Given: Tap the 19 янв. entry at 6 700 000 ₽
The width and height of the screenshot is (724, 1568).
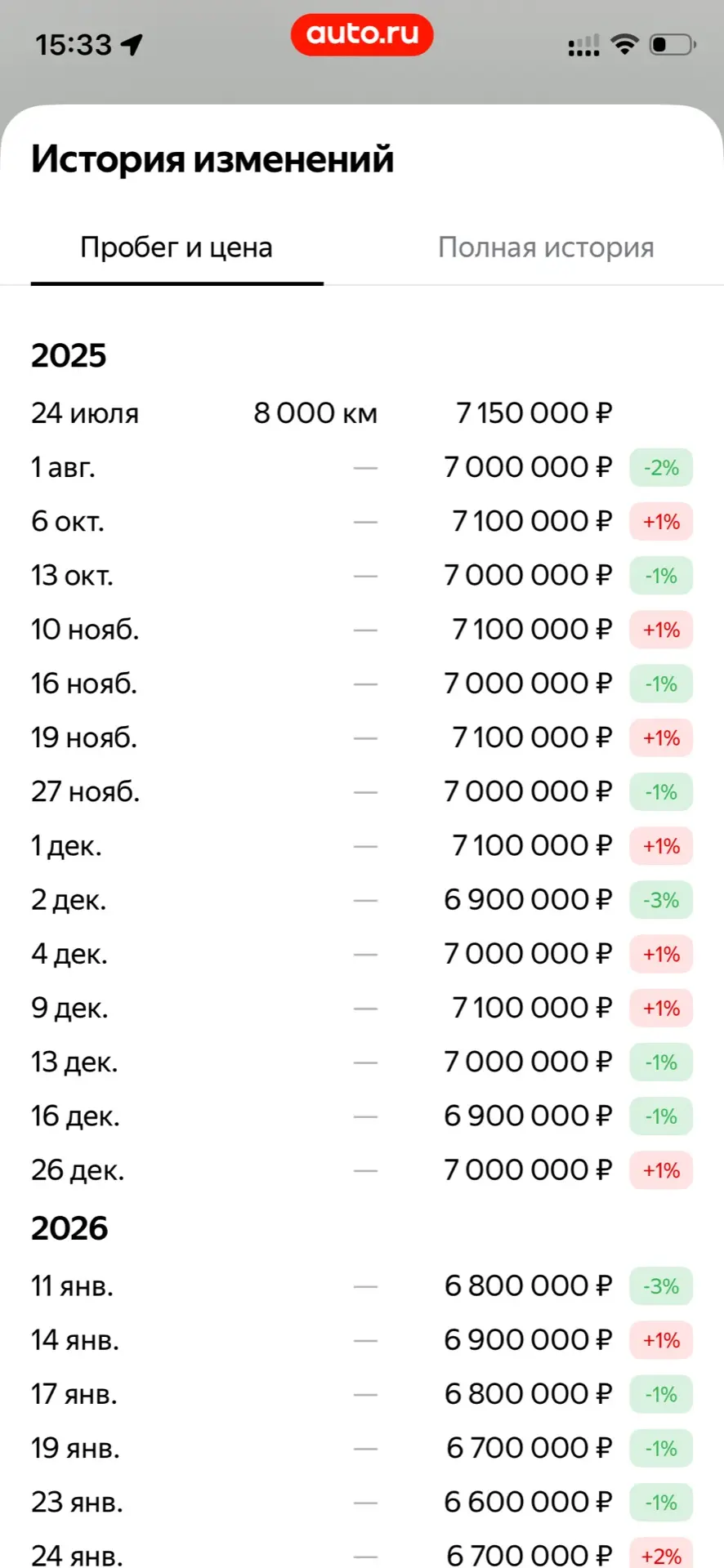Looking at the screenshot, I should 362,1448.
